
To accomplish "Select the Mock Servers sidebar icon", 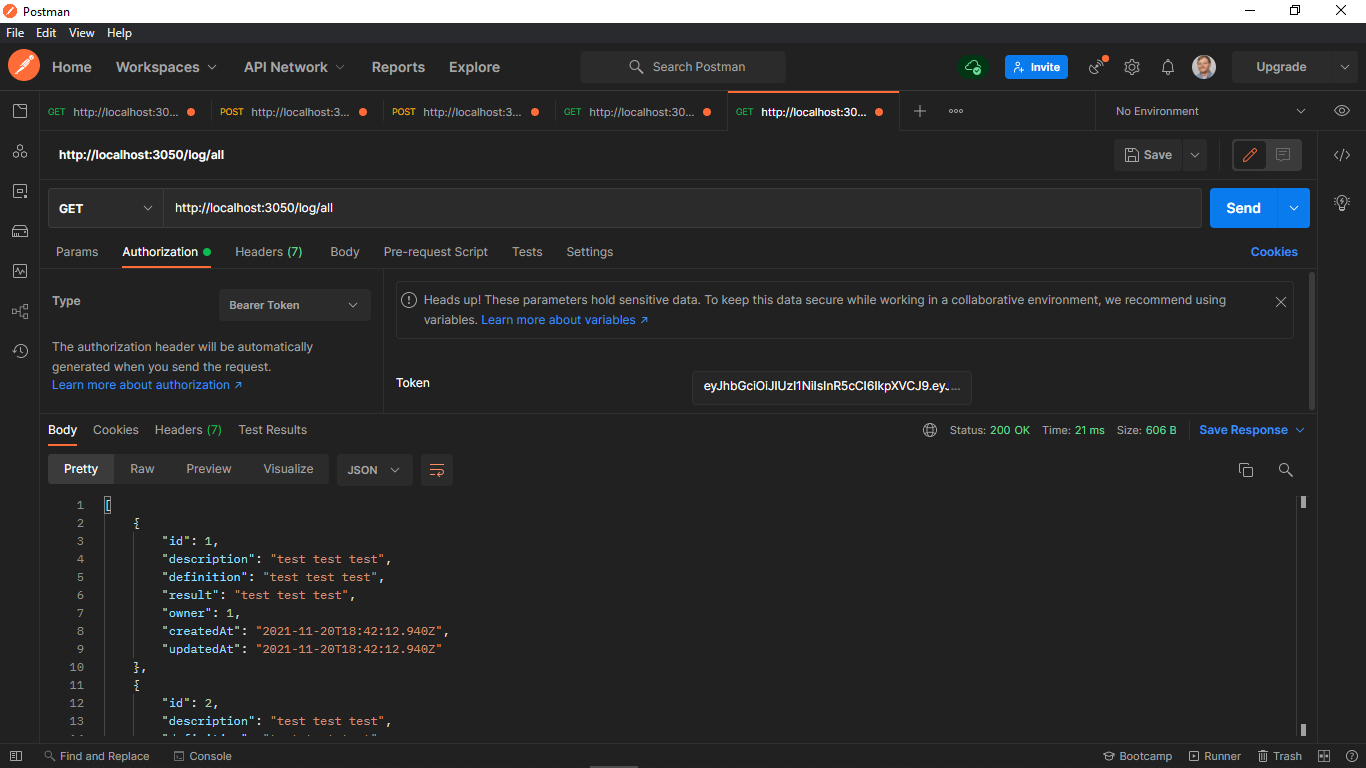I will coord(19,231).
